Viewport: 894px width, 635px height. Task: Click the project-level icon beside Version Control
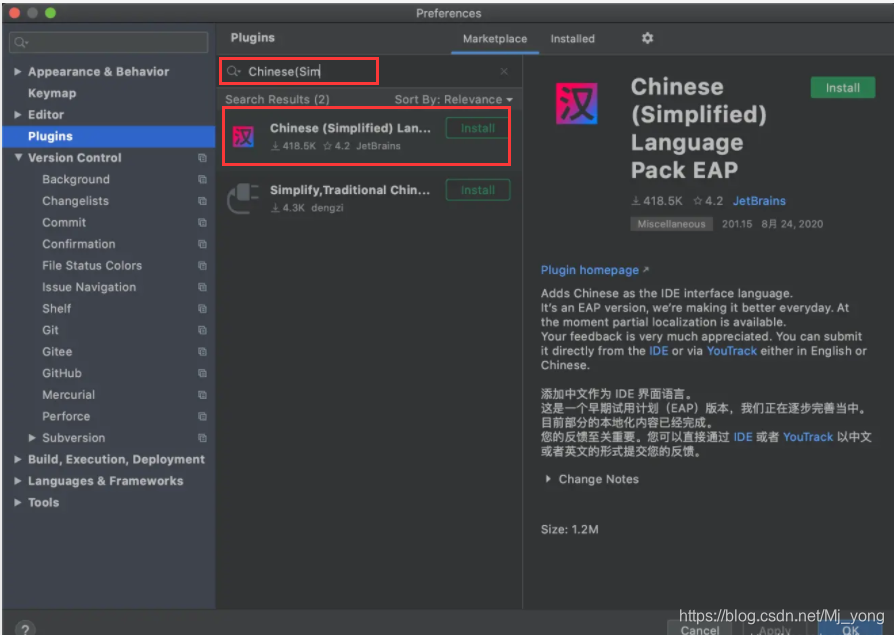(x=202, y=158)
